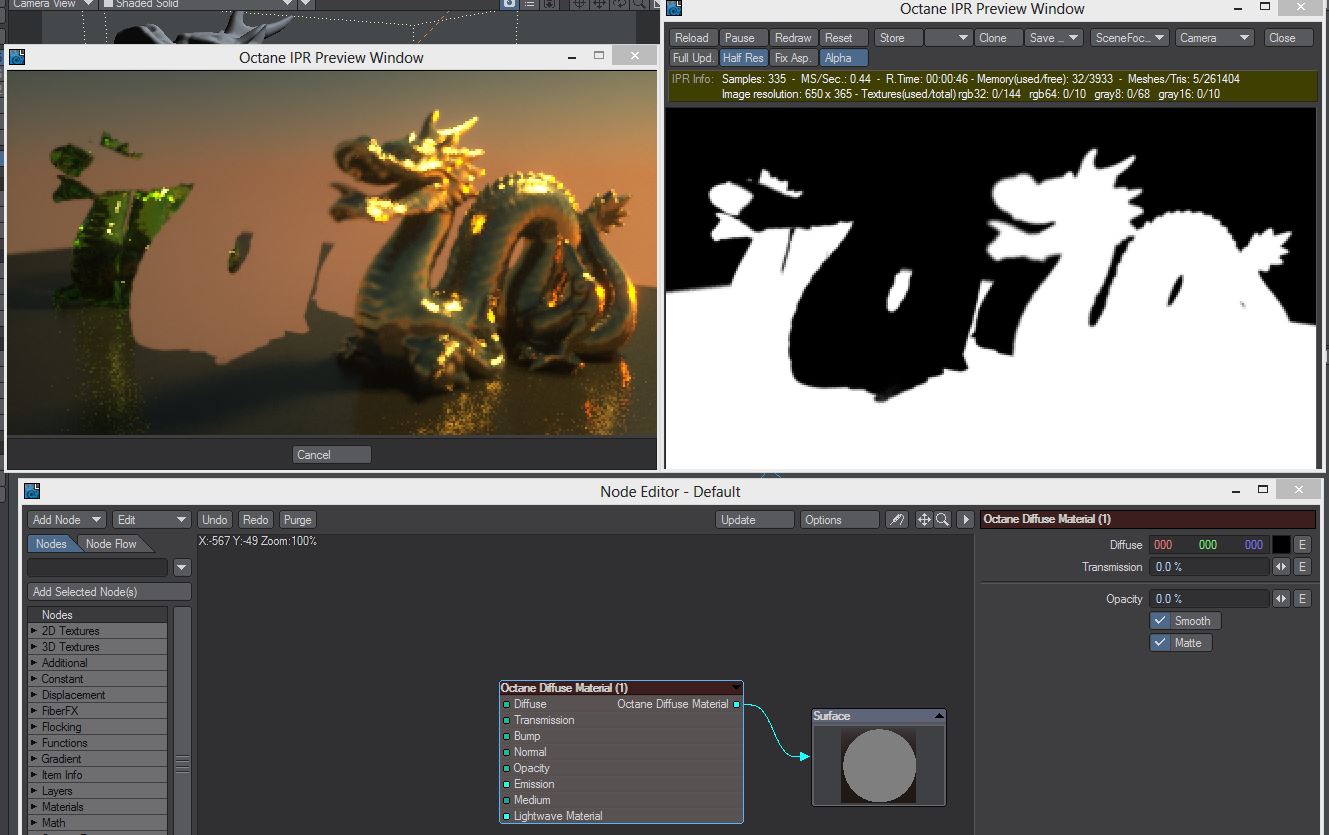1329x835 pixels.
Task: Click the E envelope button for Transmission
Action: click(1302, 567)
